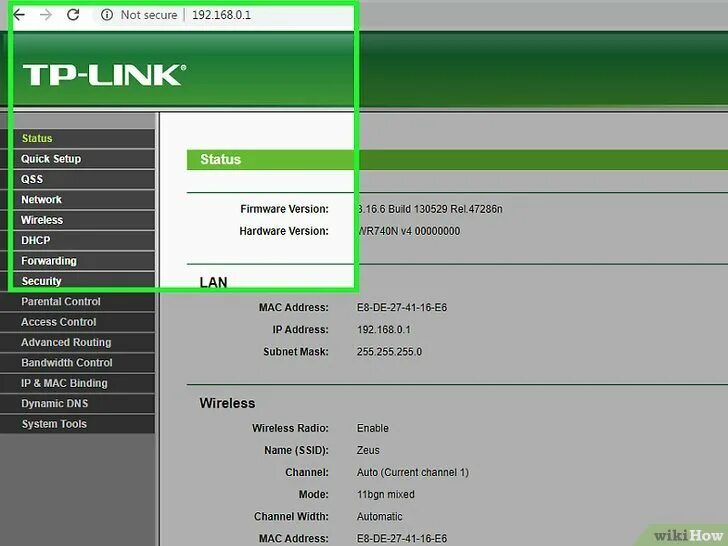Select Dynamic DNS menu item

78,404
